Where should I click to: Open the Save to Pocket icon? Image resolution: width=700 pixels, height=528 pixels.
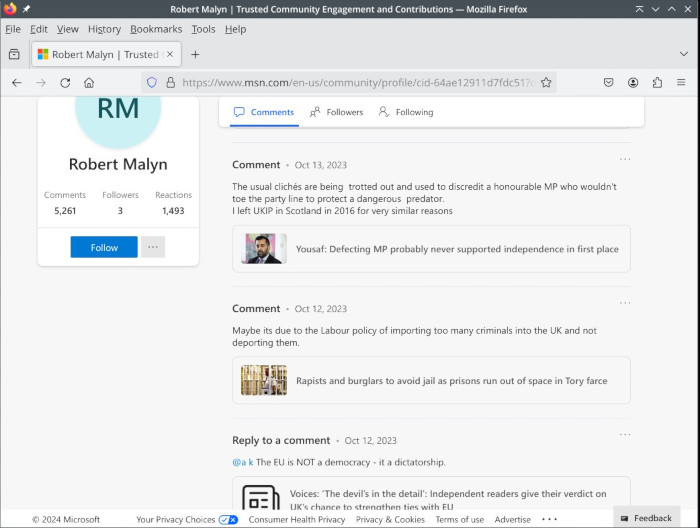(x=609, y=83)
